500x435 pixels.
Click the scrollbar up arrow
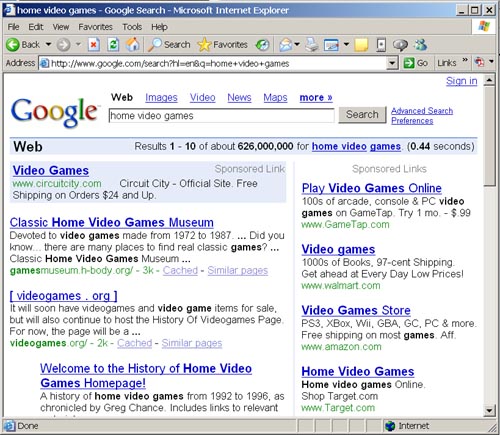pyautogui.click(x=489, y=80)
